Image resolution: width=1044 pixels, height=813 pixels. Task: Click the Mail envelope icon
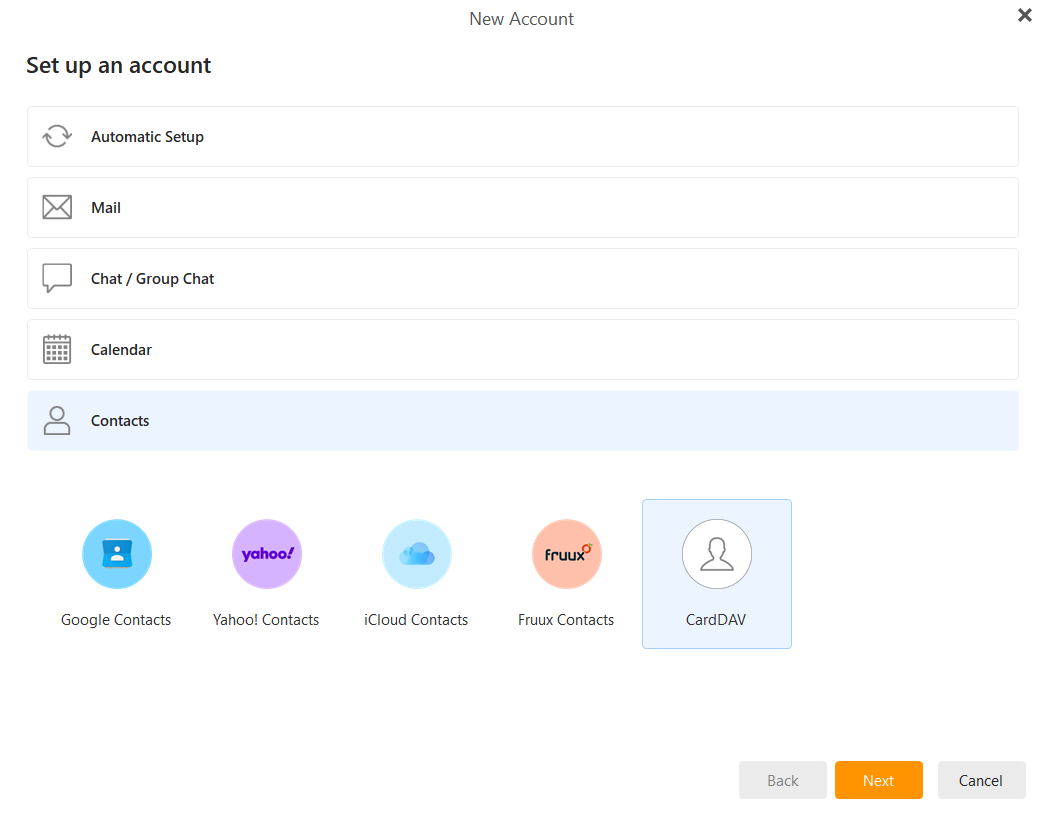click(57, 207)
